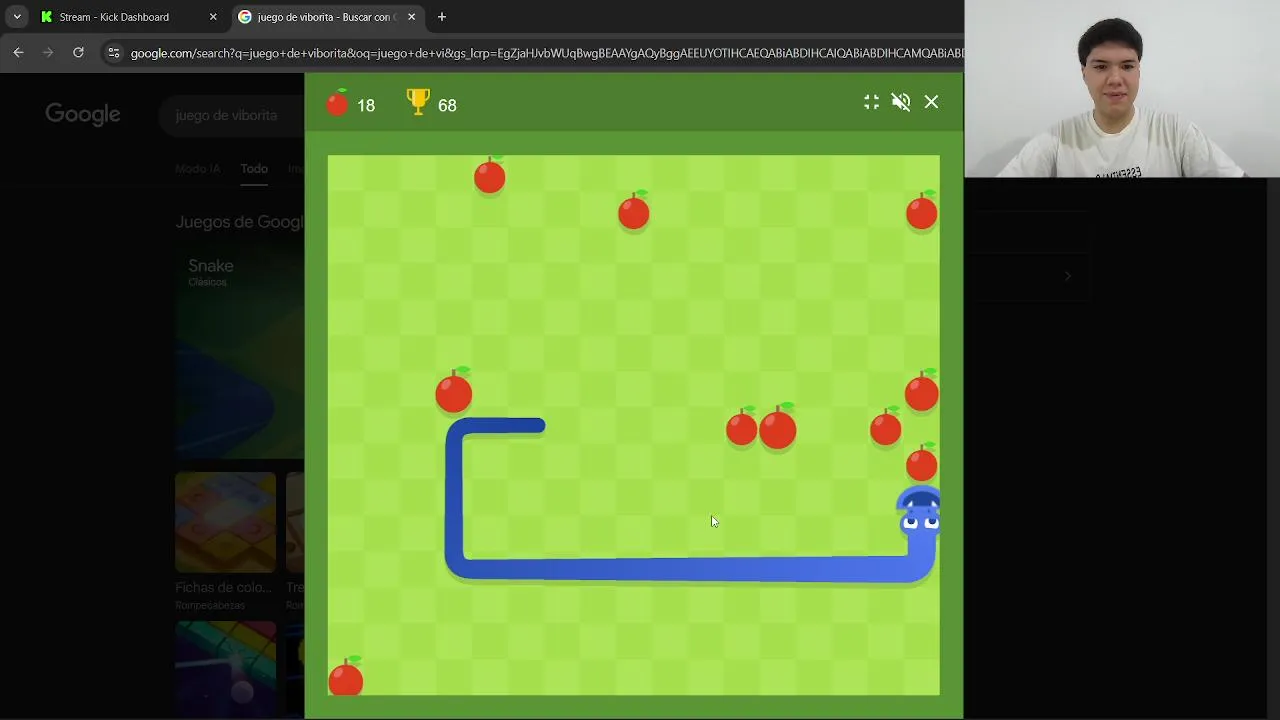Click the high score value 68
This screenshot has height=720, width=1280.
447,105
